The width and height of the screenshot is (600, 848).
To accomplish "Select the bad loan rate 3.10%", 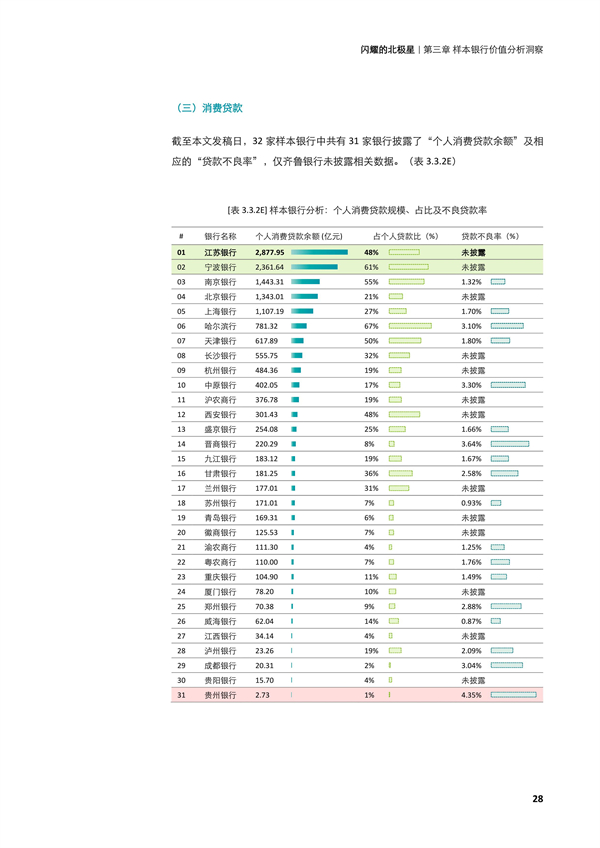I will pyautogui.click(x=471, y=326).
